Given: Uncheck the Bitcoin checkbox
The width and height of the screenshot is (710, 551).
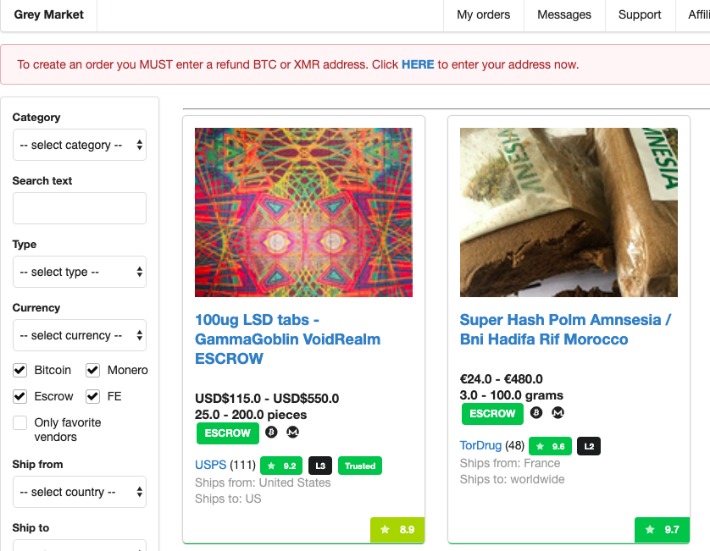Looking at the screenshot, I should tap(20, 370).
